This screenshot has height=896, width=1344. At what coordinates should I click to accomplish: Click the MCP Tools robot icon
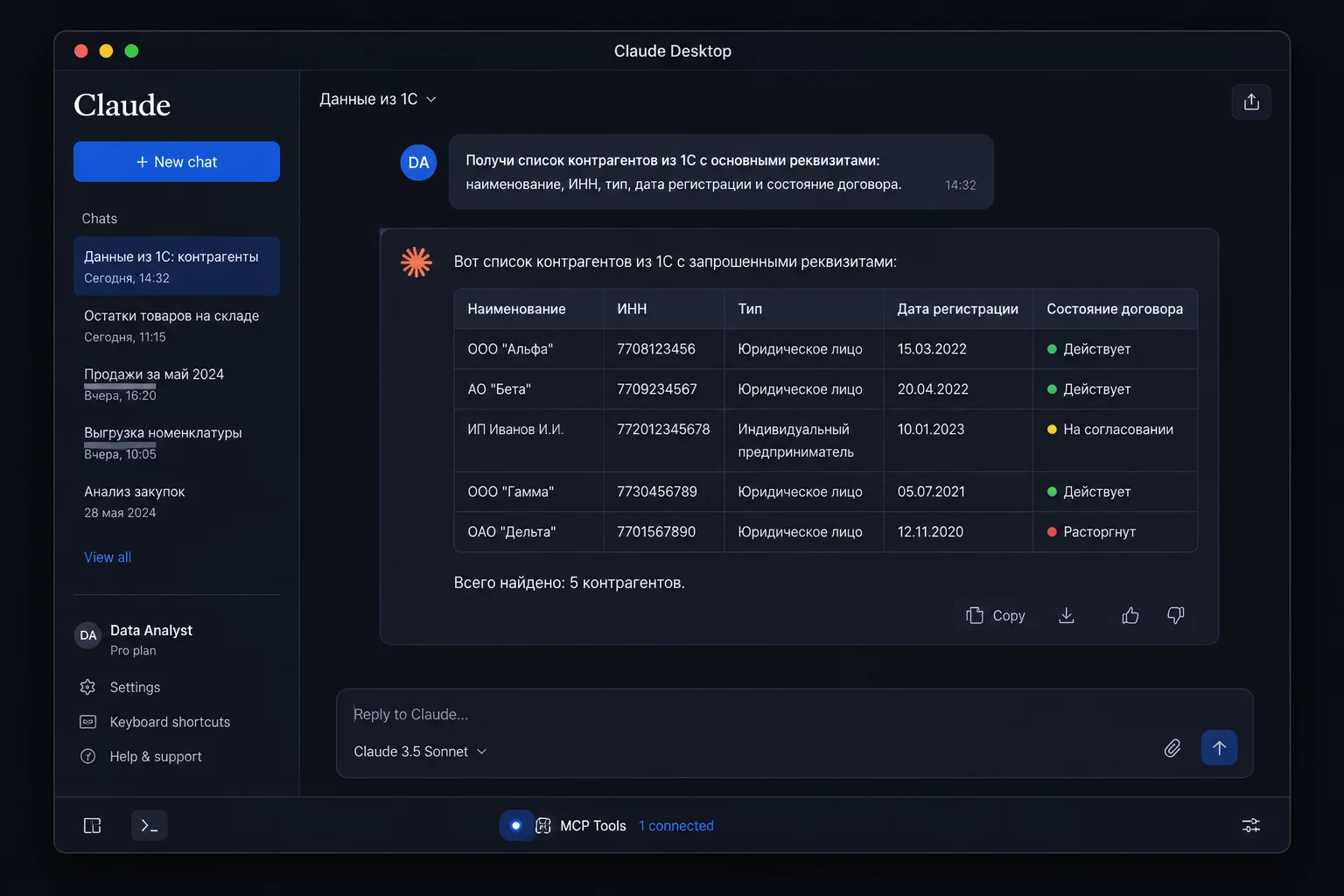tap(543, 825)
